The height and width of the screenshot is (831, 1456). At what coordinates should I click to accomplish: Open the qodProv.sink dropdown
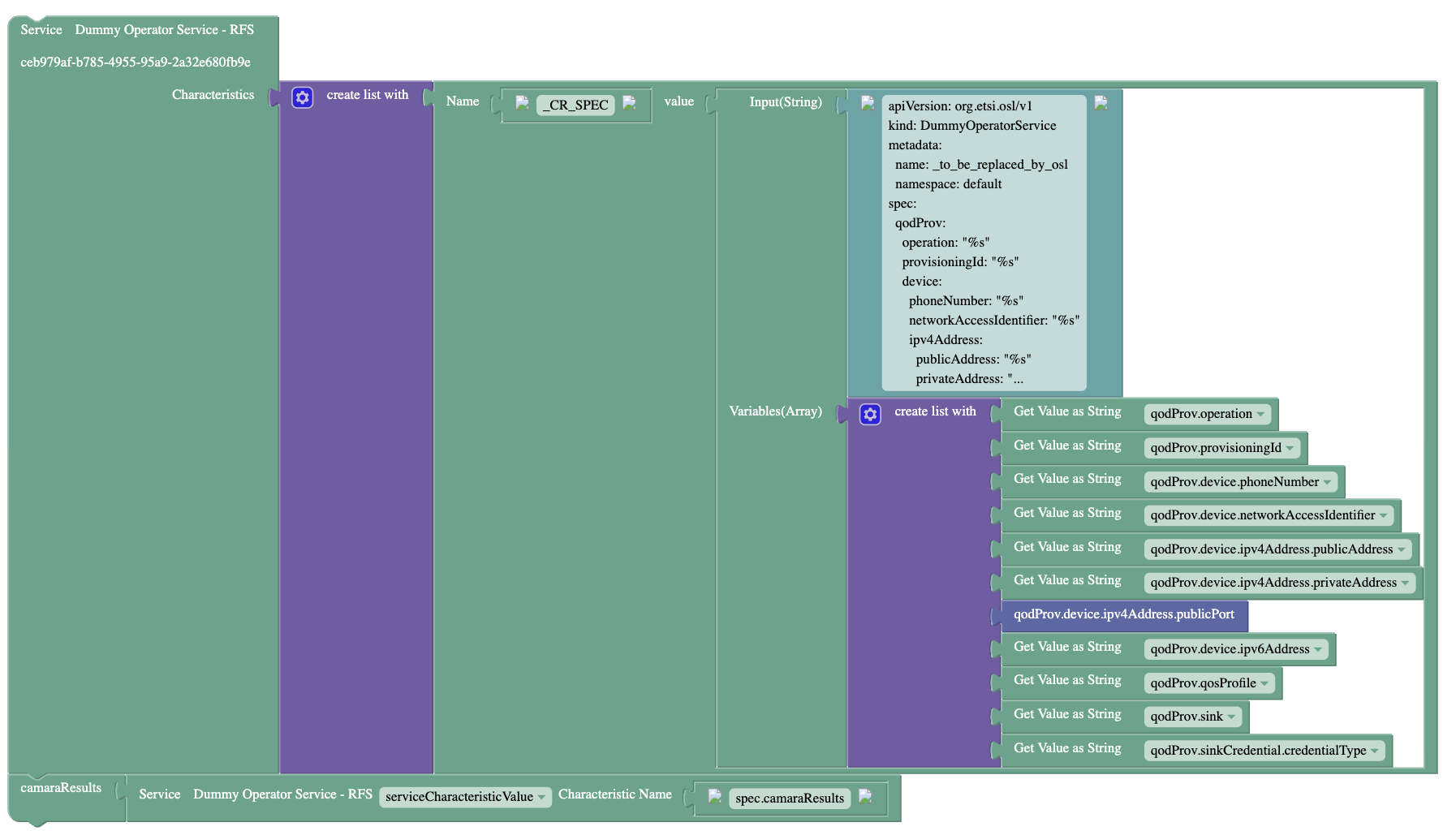(1192, 717)
